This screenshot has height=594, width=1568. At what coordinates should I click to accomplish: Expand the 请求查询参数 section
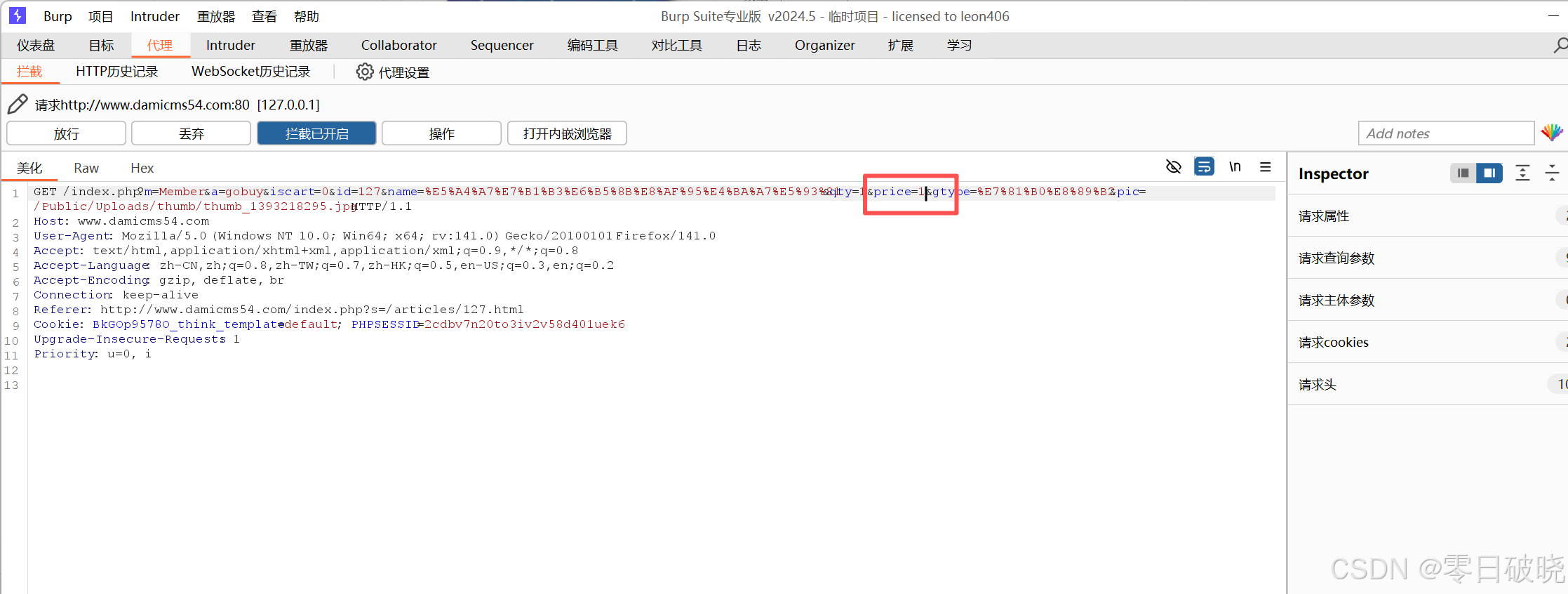click(1428, 258)
